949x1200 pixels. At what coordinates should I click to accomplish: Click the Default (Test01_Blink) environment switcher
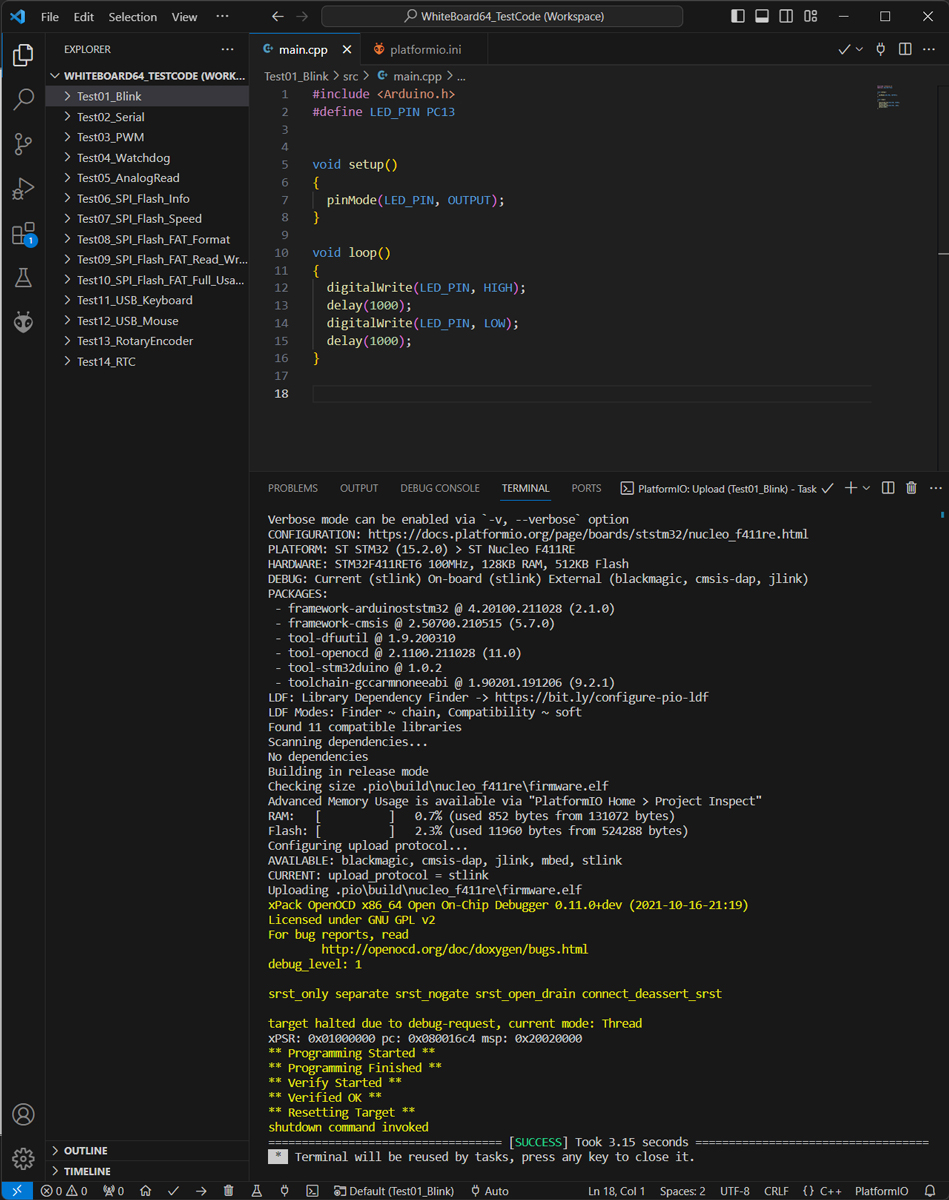coord(394,1191)
